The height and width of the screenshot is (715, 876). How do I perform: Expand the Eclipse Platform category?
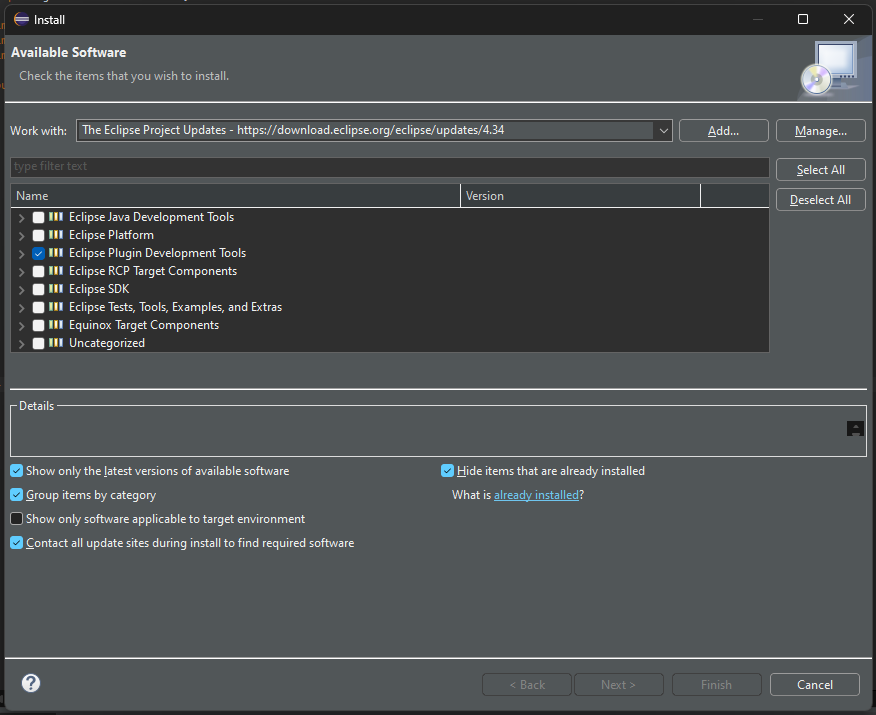tap(21, 236)
